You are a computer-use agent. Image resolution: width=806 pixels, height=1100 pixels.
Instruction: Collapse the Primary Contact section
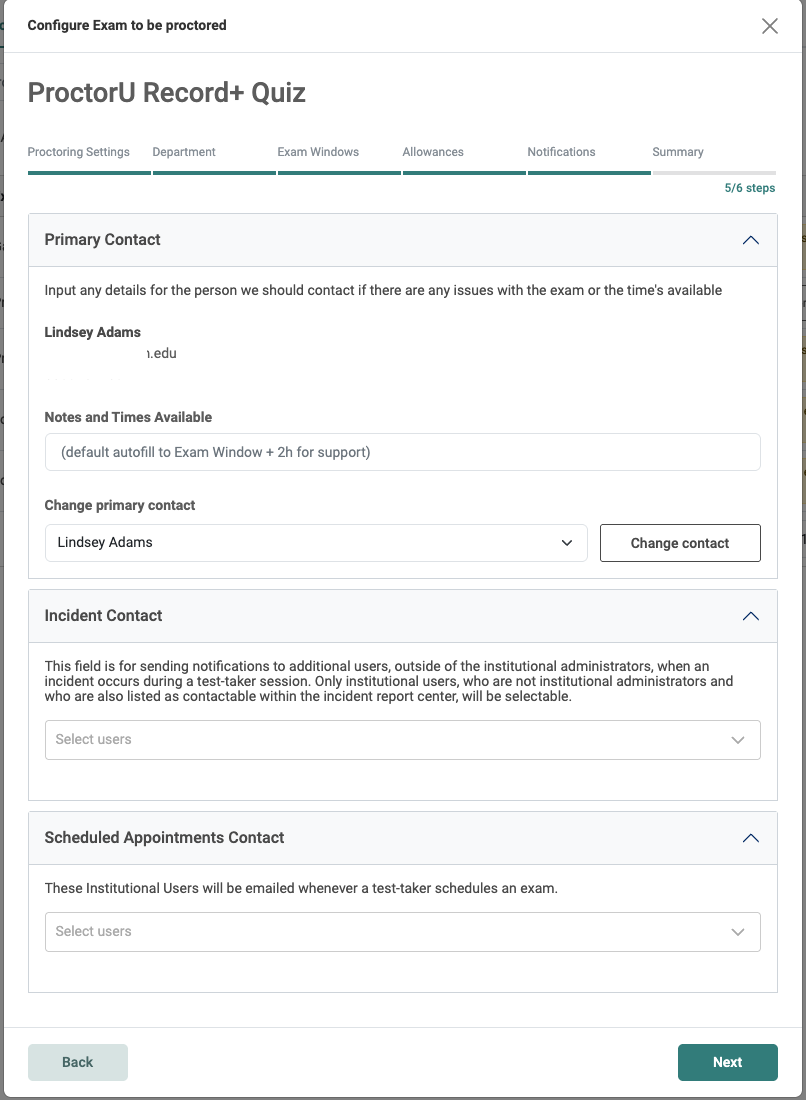click(x=751, y=239)
